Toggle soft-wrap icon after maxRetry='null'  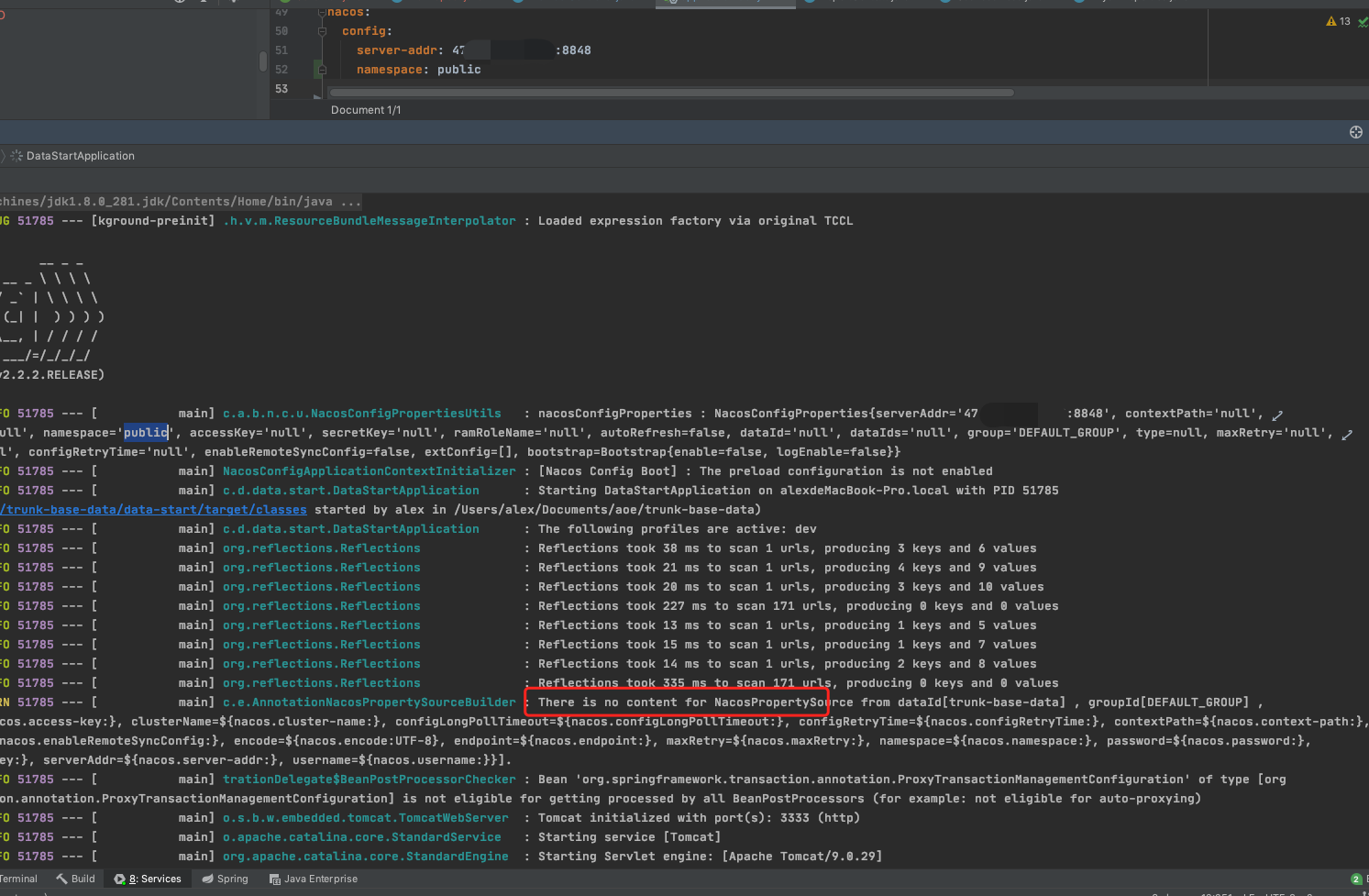click(1347, 435)
